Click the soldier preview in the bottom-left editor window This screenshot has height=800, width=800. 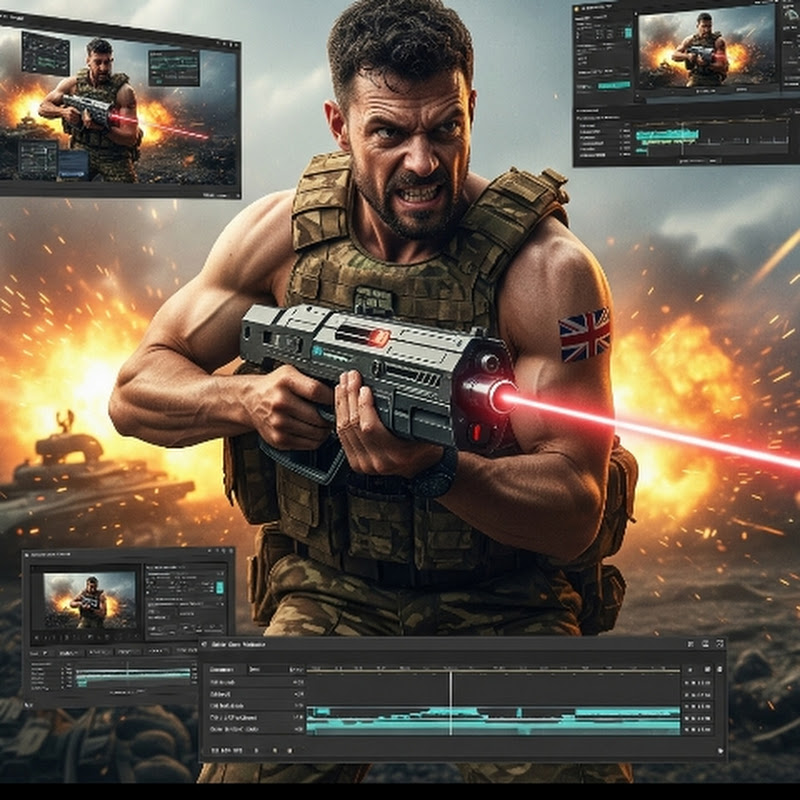(90, 601)
